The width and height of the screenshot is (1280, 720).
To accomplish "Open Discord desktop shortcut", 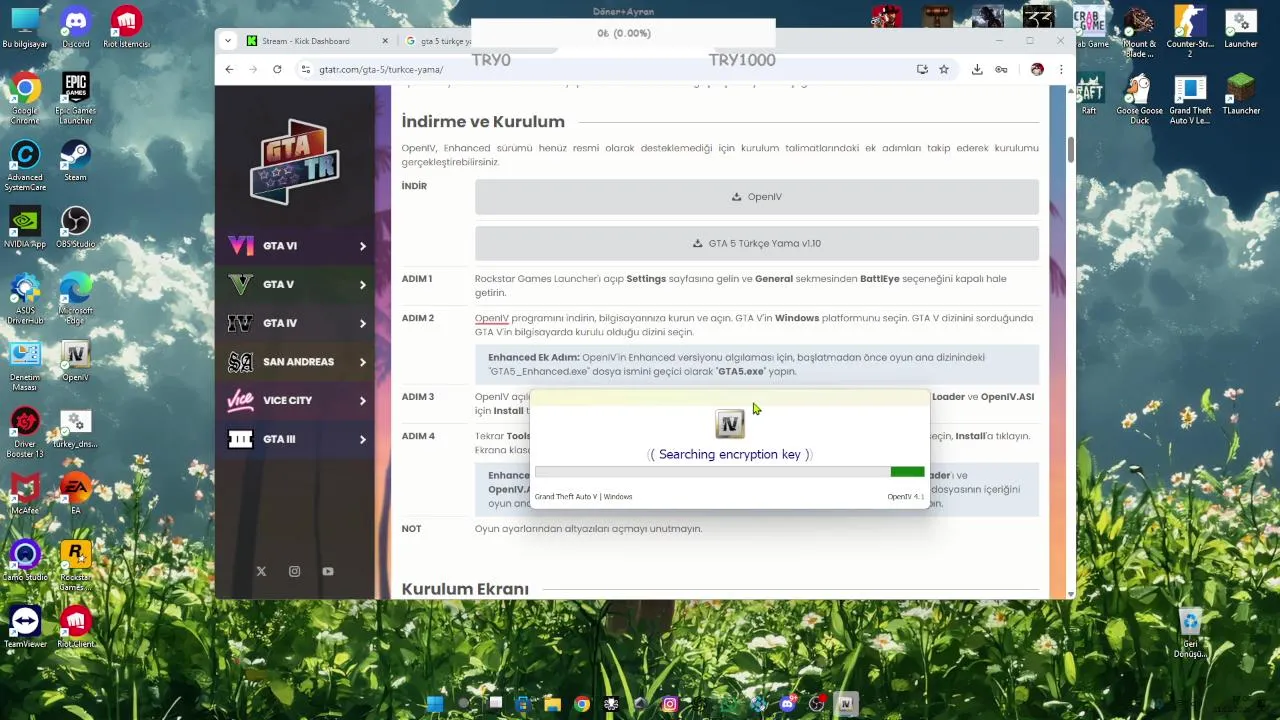I will pyautogui.click(x=76, y=28).
